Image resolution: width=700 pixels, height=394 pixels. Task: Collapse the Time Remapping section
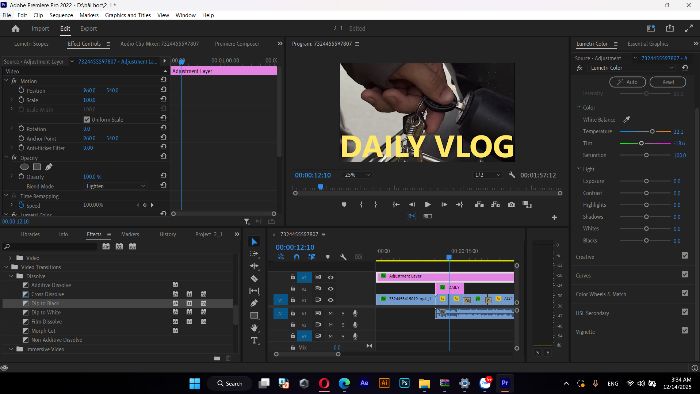[x=6, y=196]
